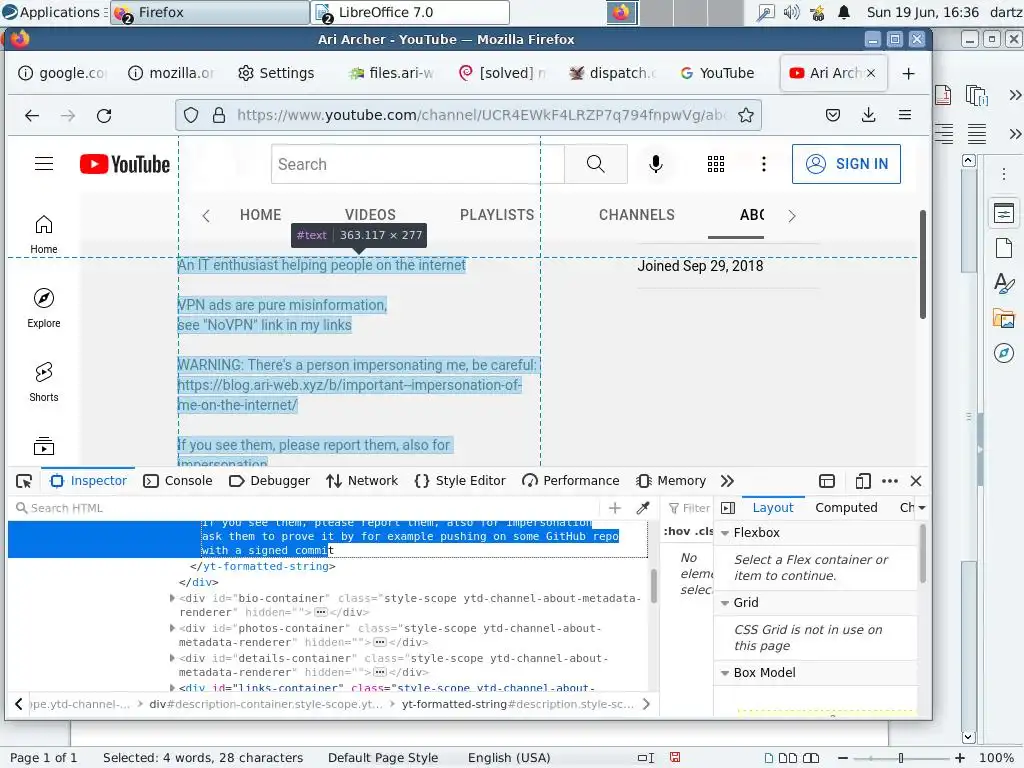Start voice search with microphone icon
This screenshot has height=768, width=1024.
point(656,164)
